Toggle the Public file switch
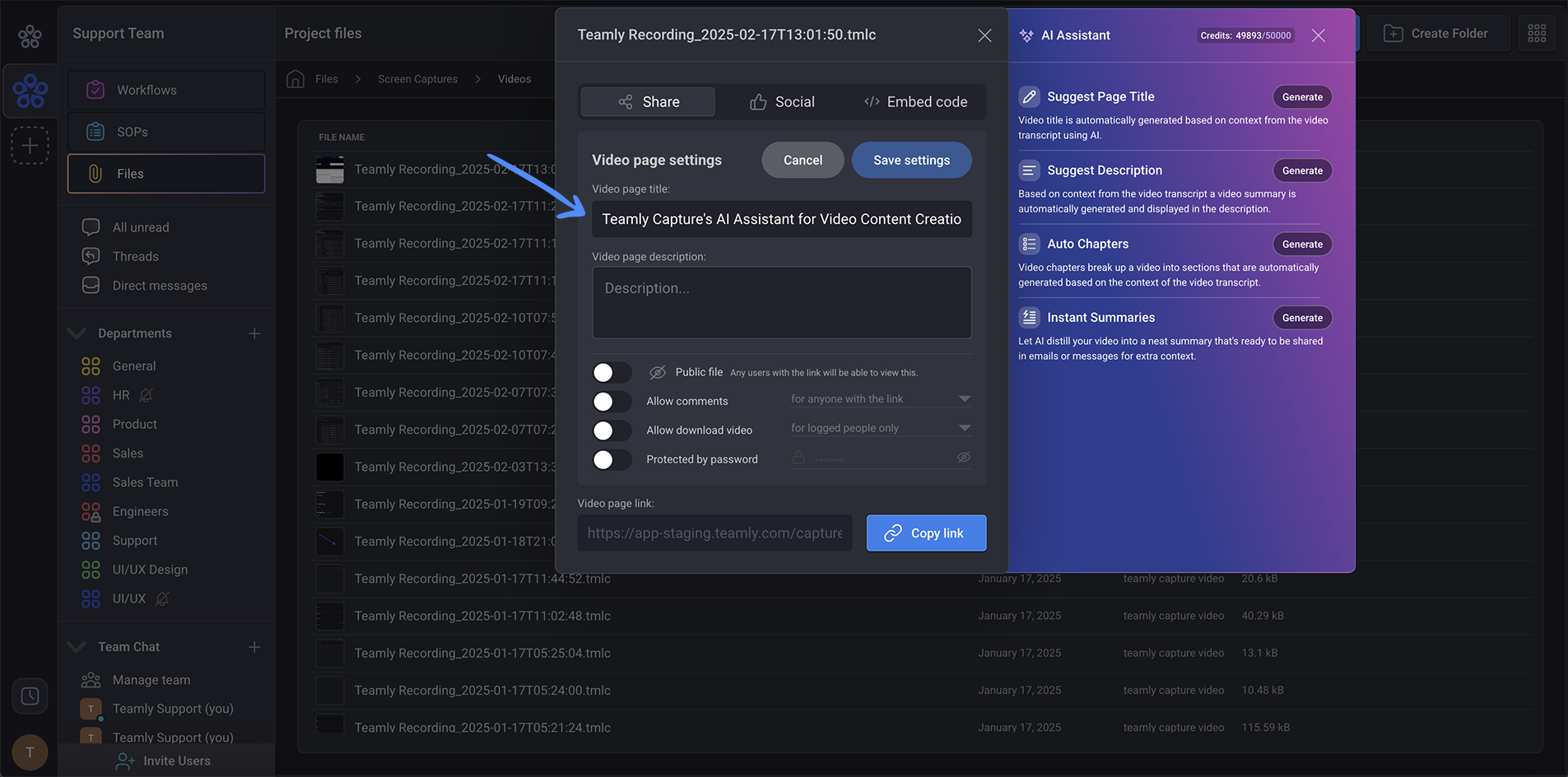Viewport: 1568px width, 777px height. pyautogui.click(x=612, y=373)
